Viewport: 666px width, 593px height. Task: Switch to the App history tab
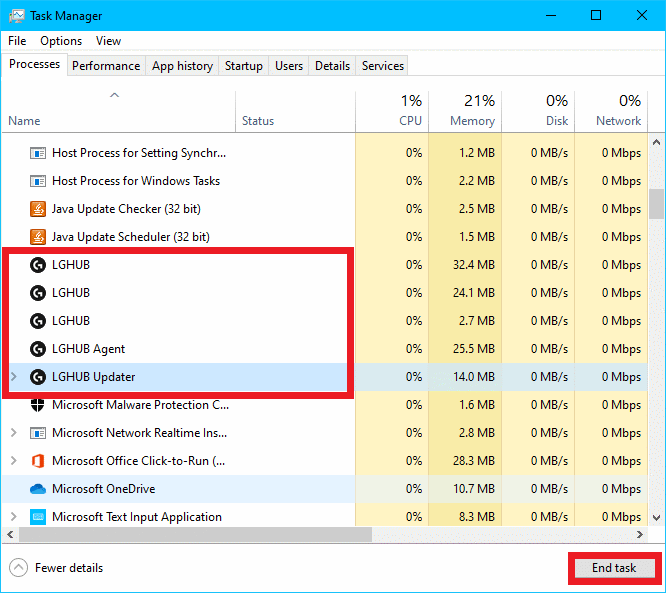tap(182, 66)
